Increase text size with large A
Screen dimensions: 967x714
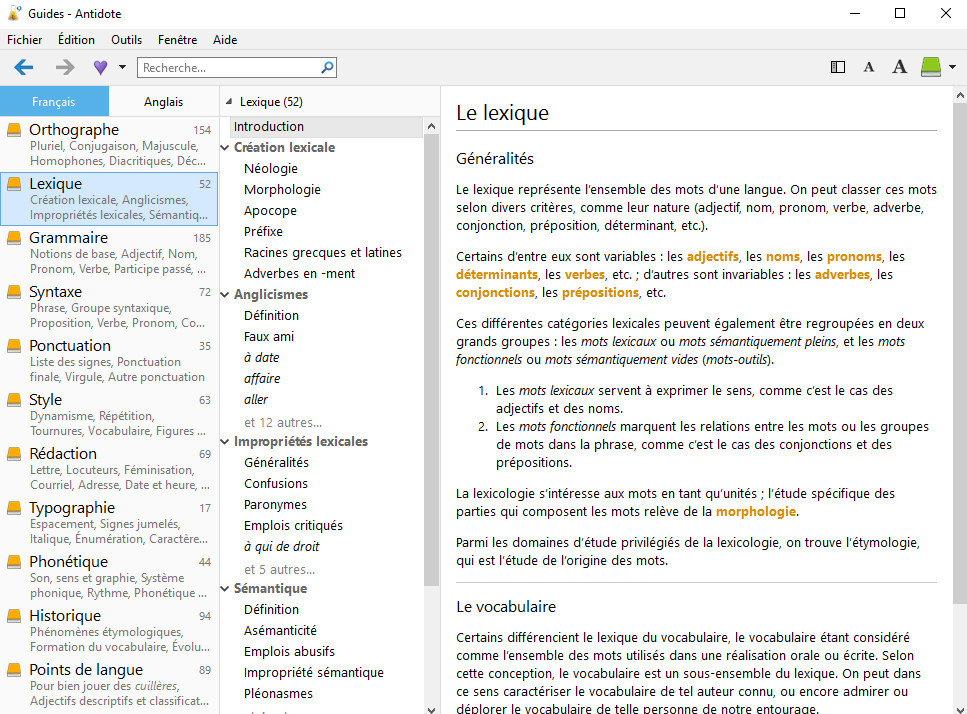point(900,67)
